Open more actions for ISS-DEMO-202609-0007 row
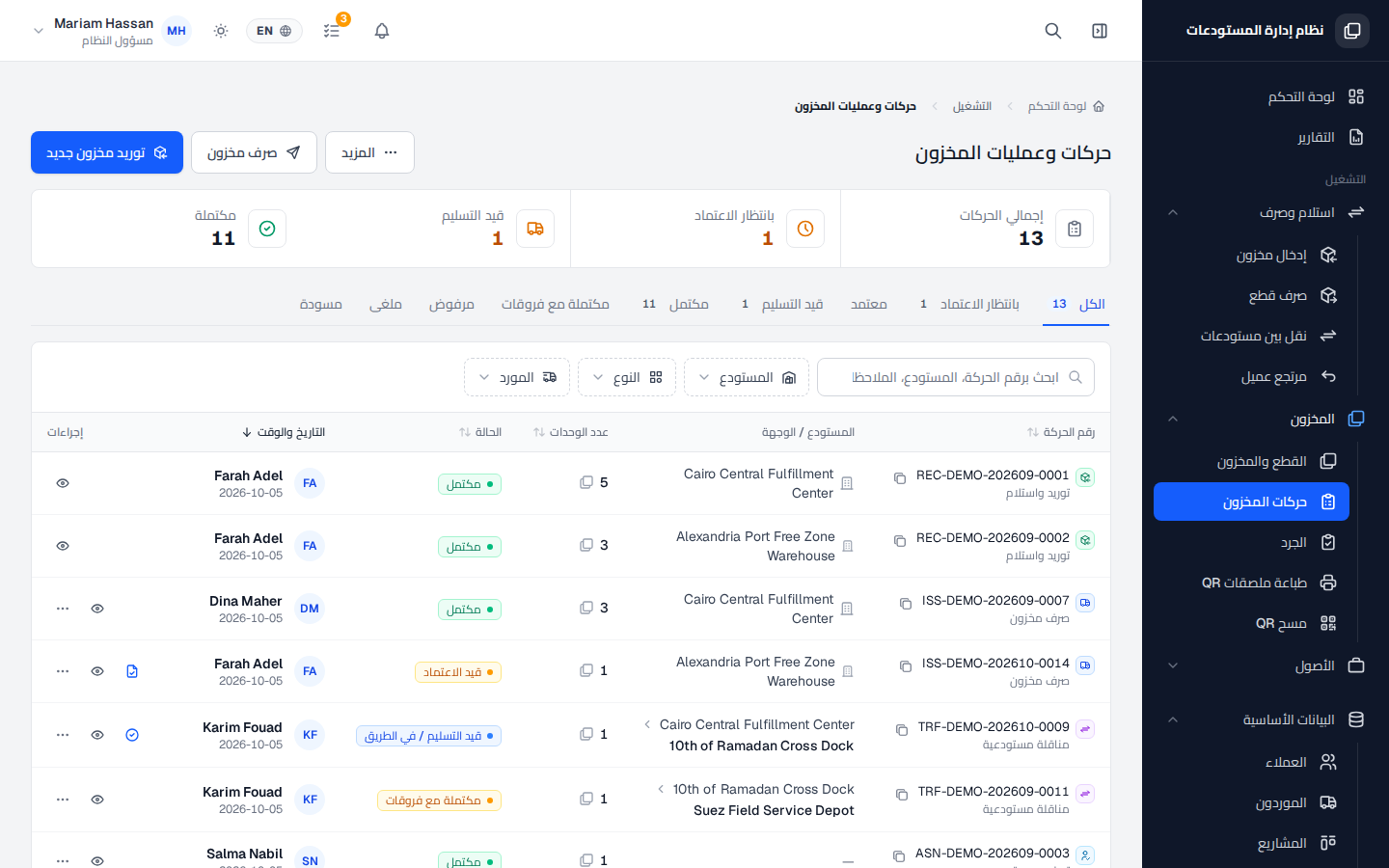This screenshot has height=868, width=1389. 63,609
